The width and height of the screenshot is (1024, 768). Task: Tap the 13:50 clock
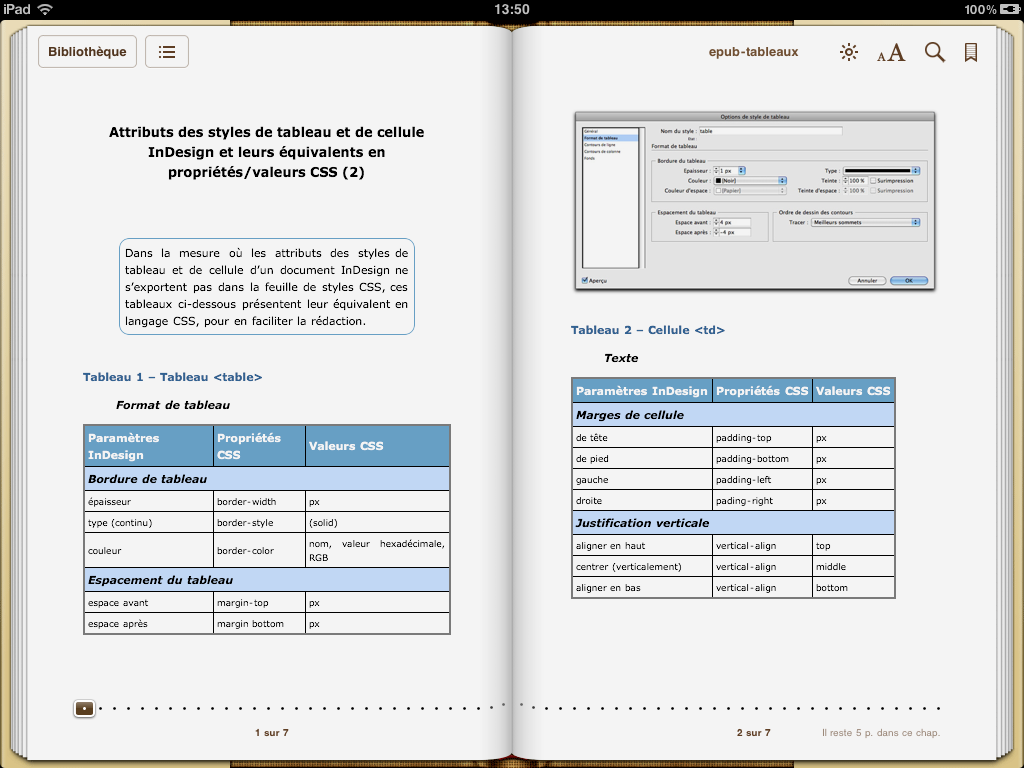pyautogui.click(x=512, y=9)
